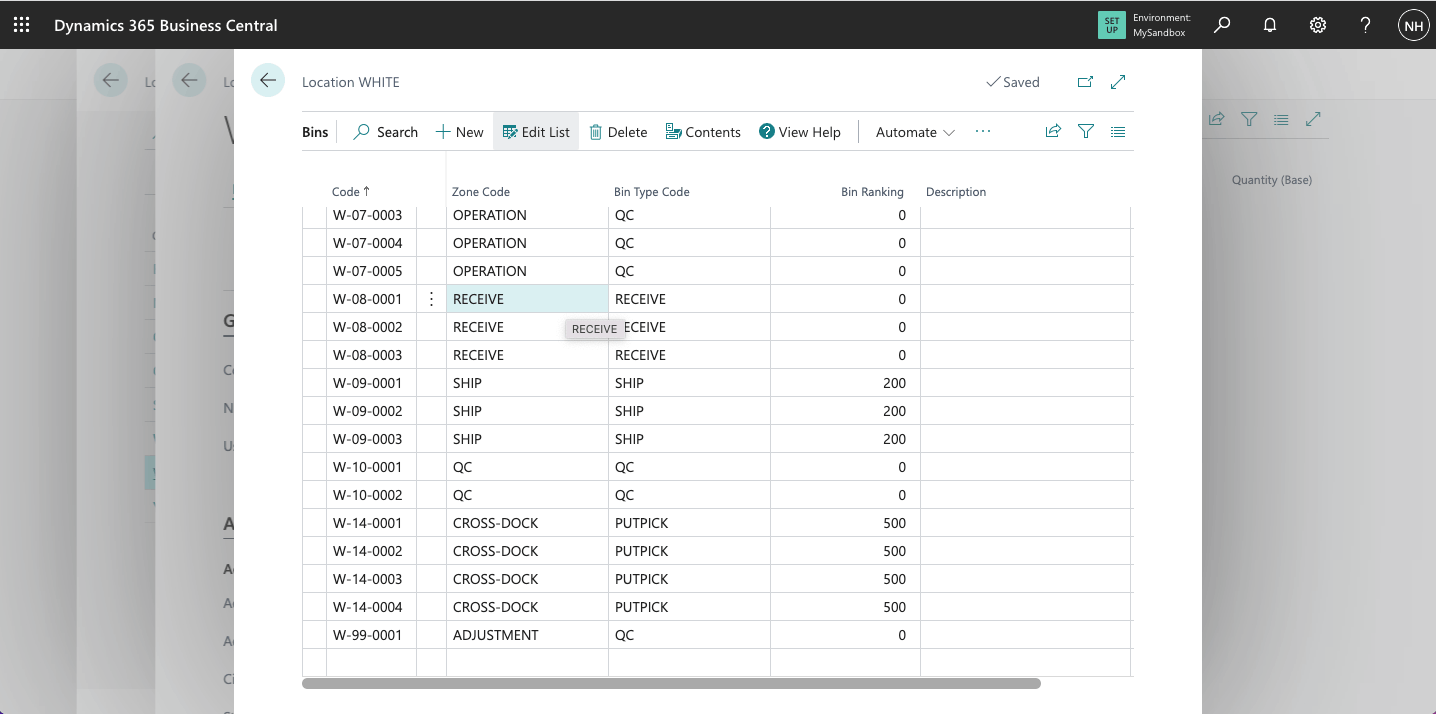Open row options for bin W-08-0001
This screenshot has width=1436, height=714.
coord(431,299)
